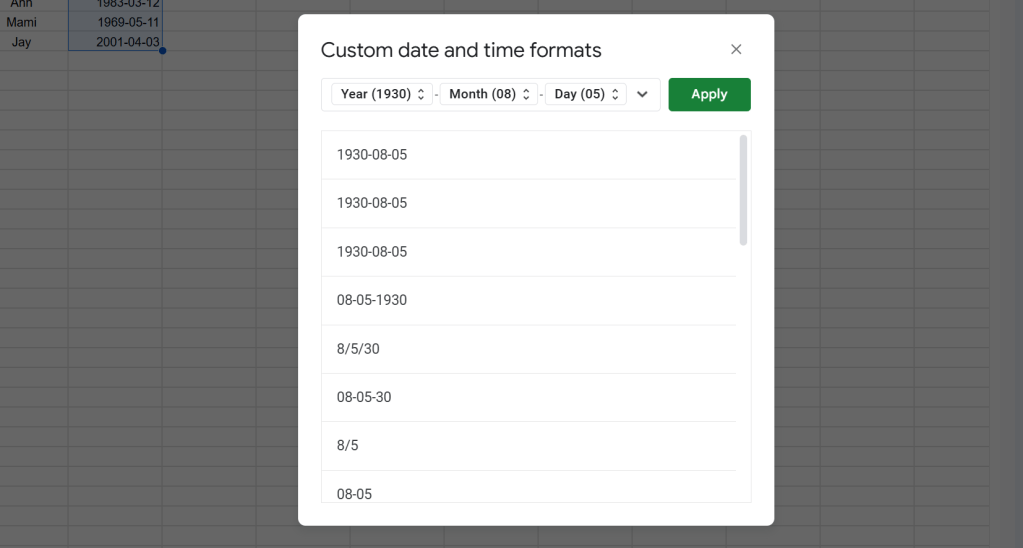Select the third 1930-08-05 format option
This screenshot has width=1023, height=548.
(x=528, y=252)
